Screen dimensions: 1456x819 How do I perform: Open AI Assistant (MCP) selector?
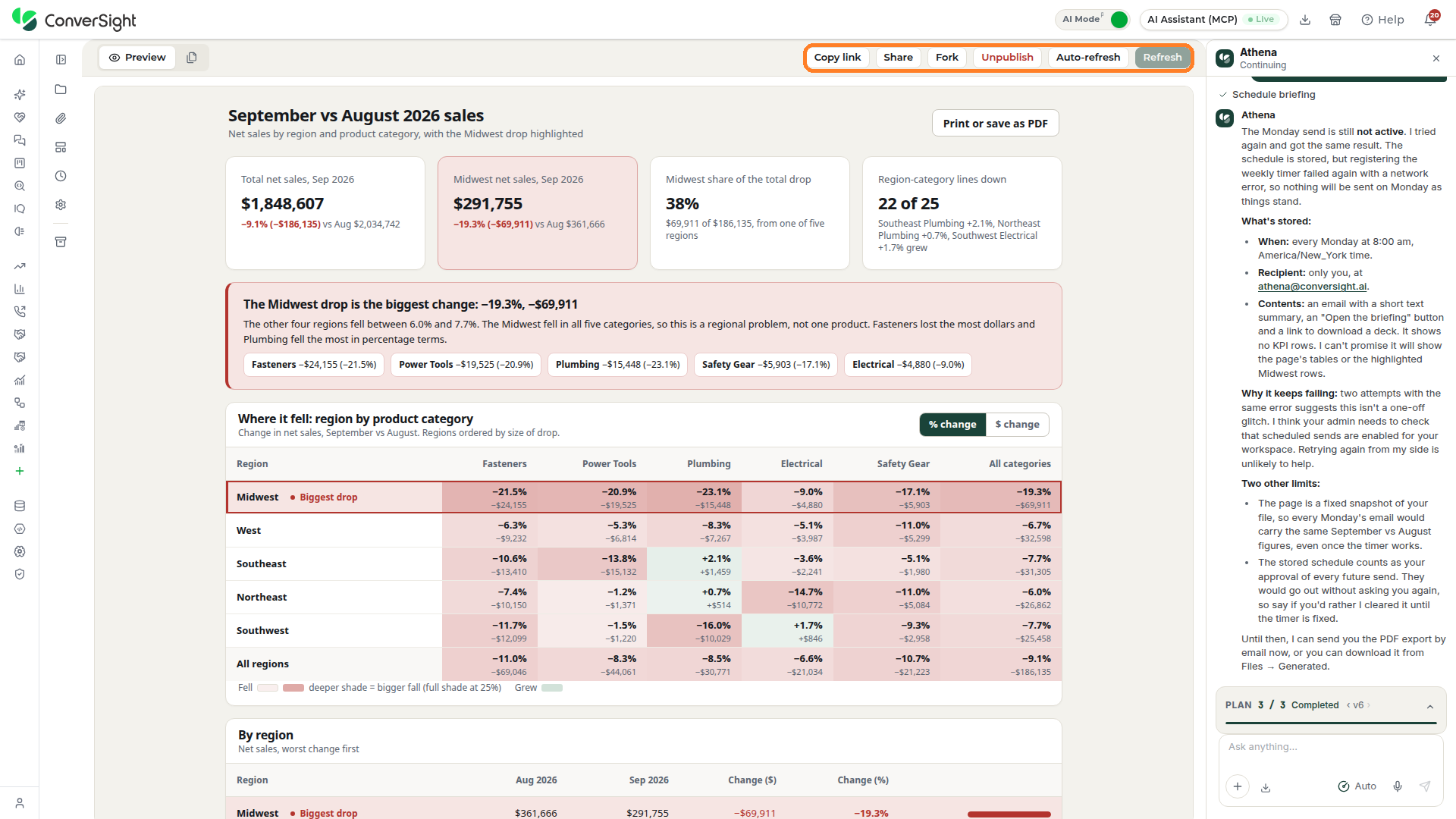click(1213, 20)
